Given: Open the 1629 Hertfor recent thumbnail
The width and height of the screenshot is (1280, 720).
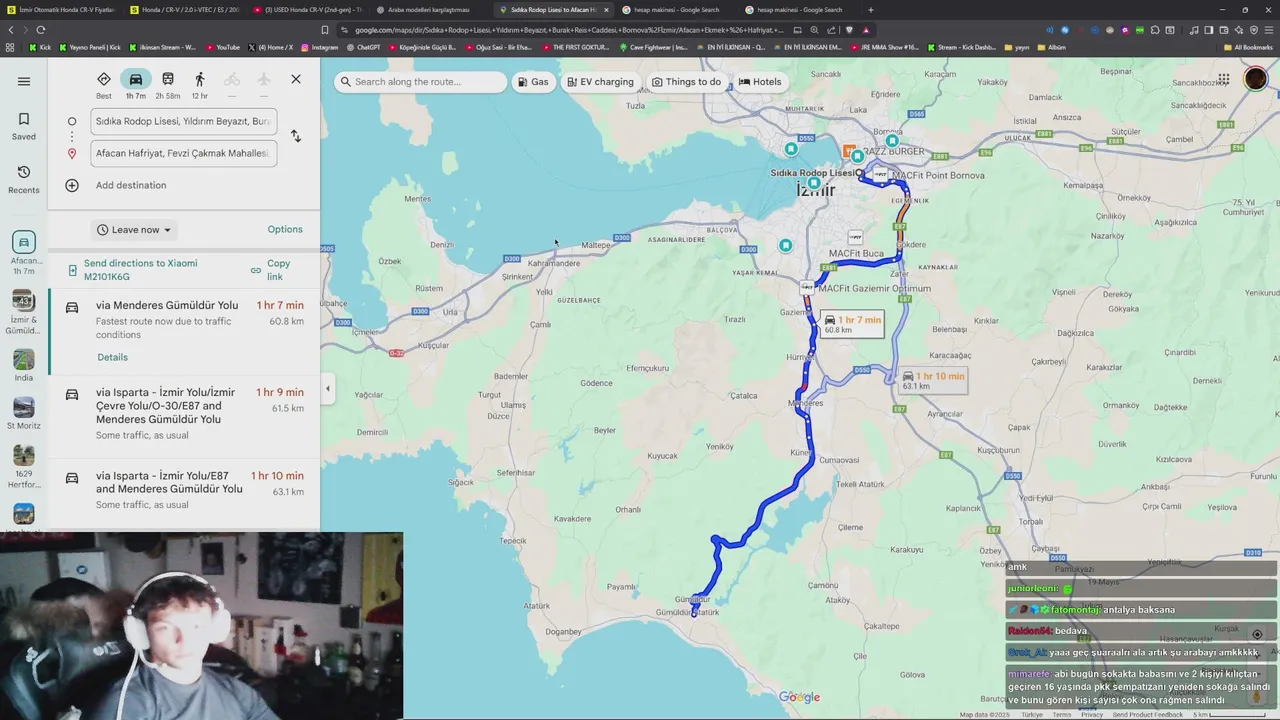Looking at the screenshot, I should [x=24, y=467].
